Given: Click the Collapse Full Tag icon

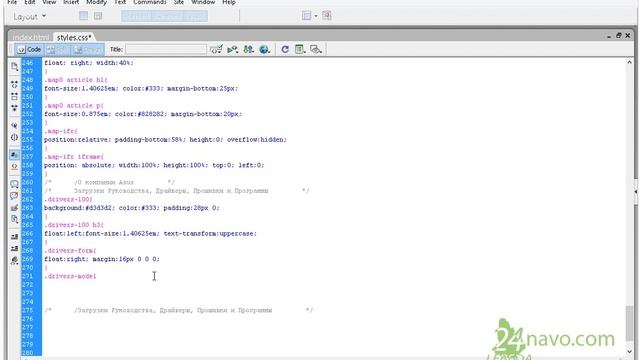Looking at the screenshot, I should (14, 84).
